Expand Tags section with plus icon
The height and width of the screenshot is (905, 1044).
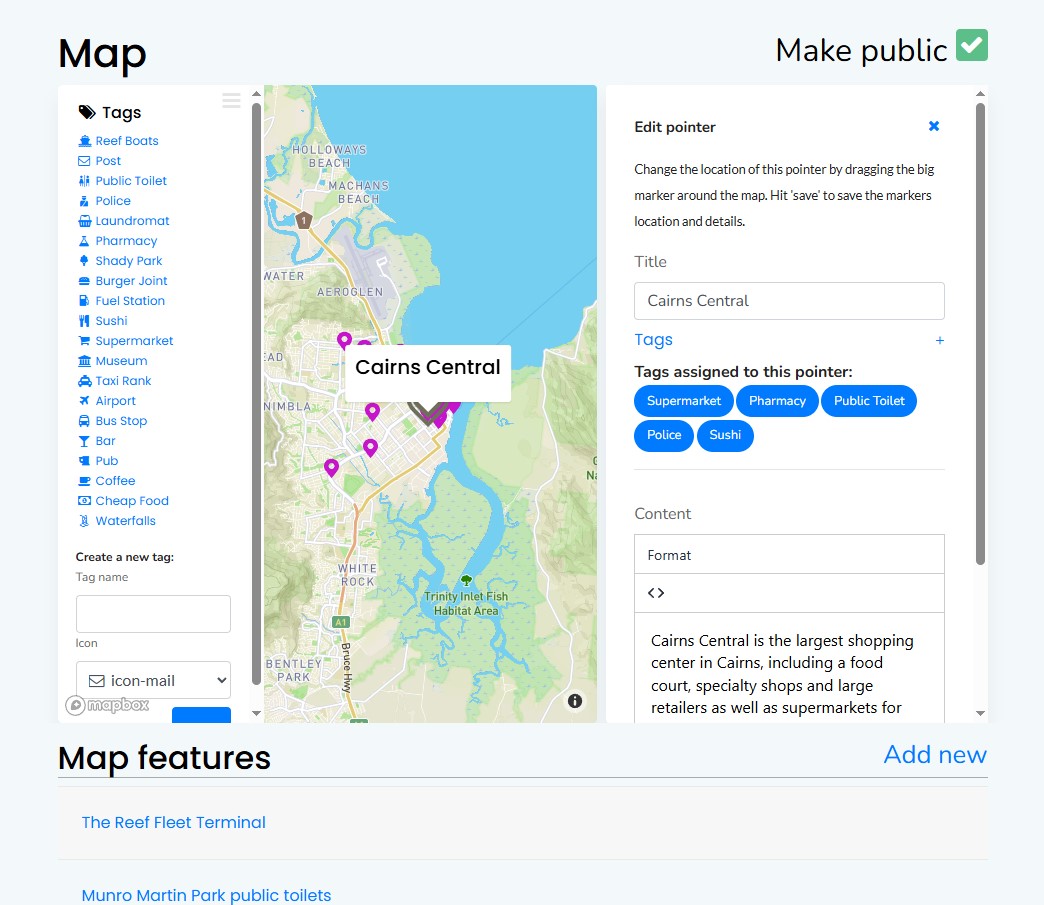tap(939, 341)
